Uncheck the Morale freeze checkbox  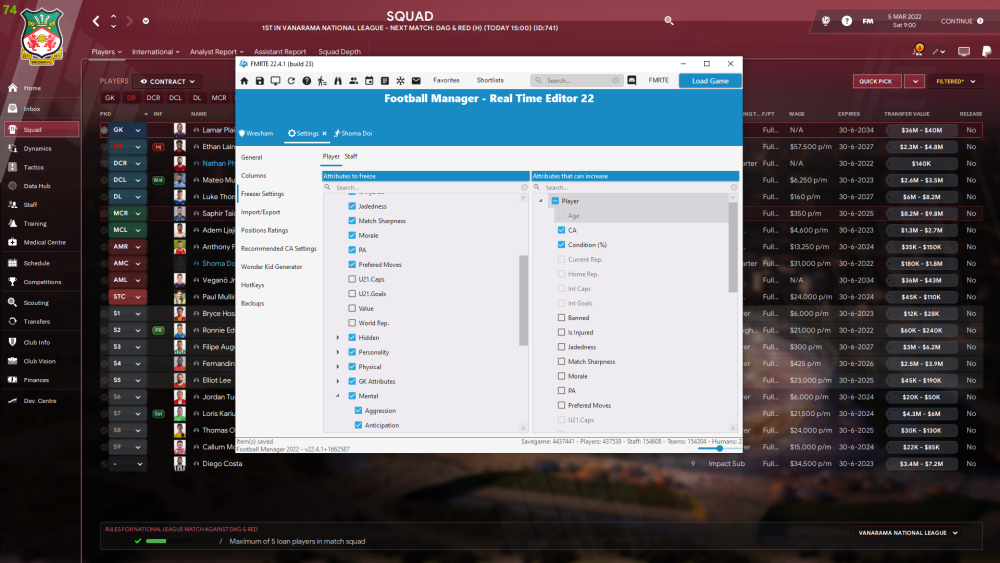point(352,235)
